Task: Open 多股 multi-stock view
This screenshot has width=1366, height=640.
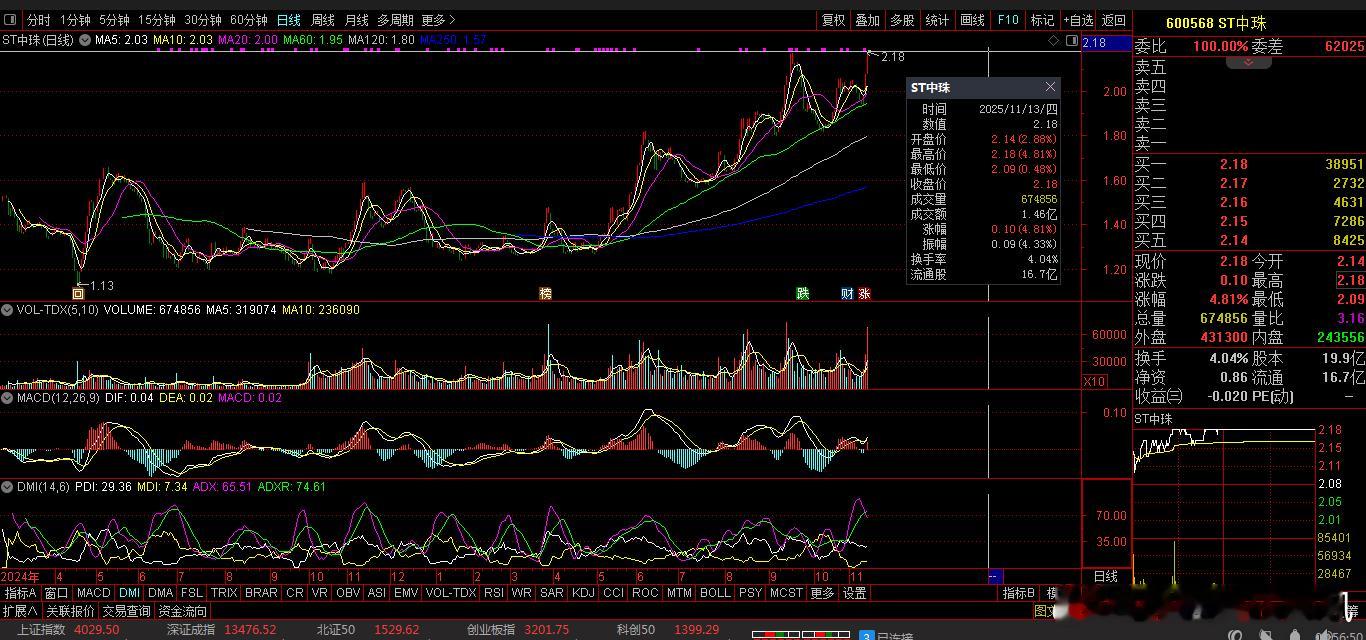Action: click(x=902, y=20)
